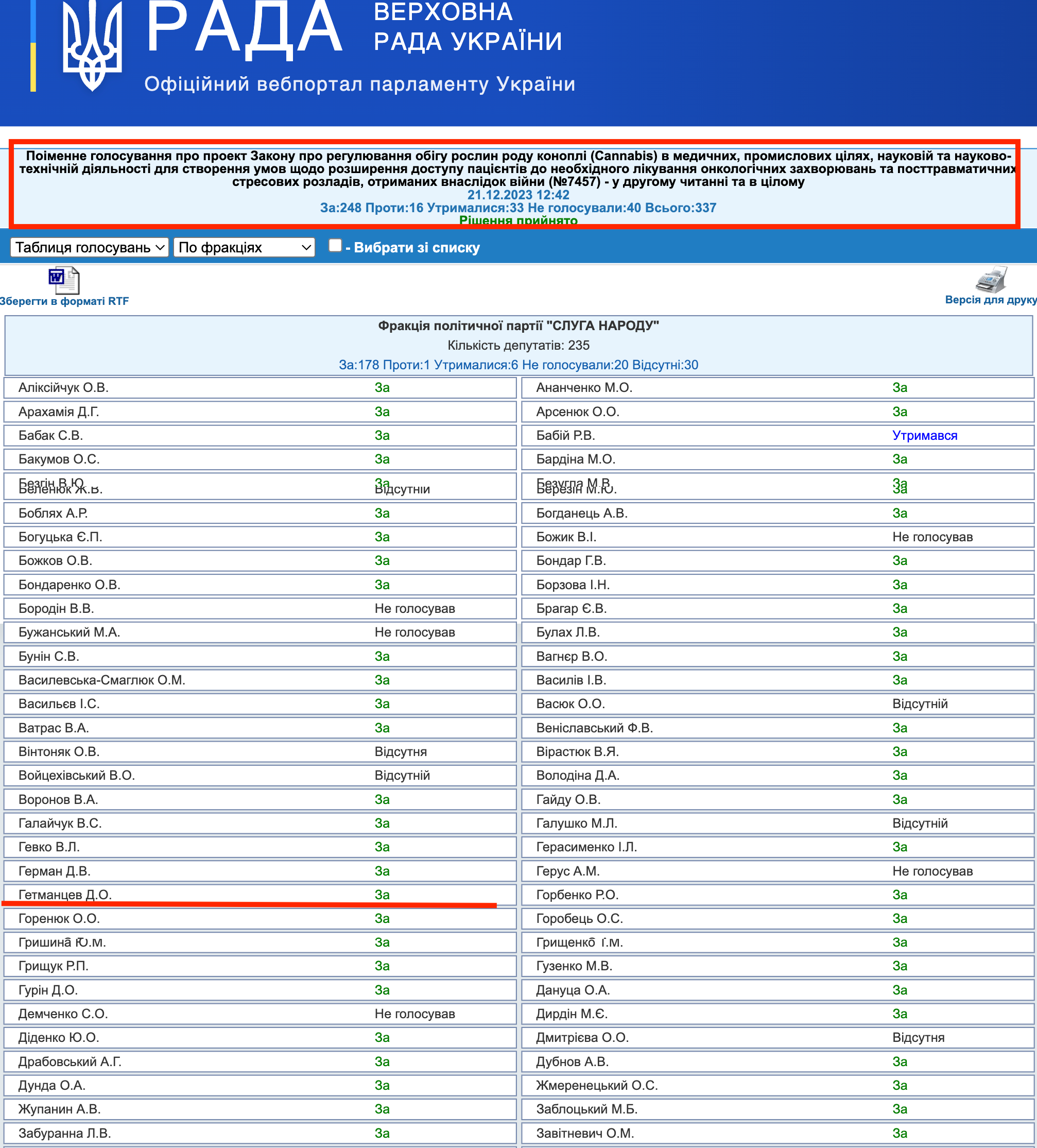Click the name 'Бунін С.В.'
This screenshot has height=1148, width=1037.
[48, 657]
